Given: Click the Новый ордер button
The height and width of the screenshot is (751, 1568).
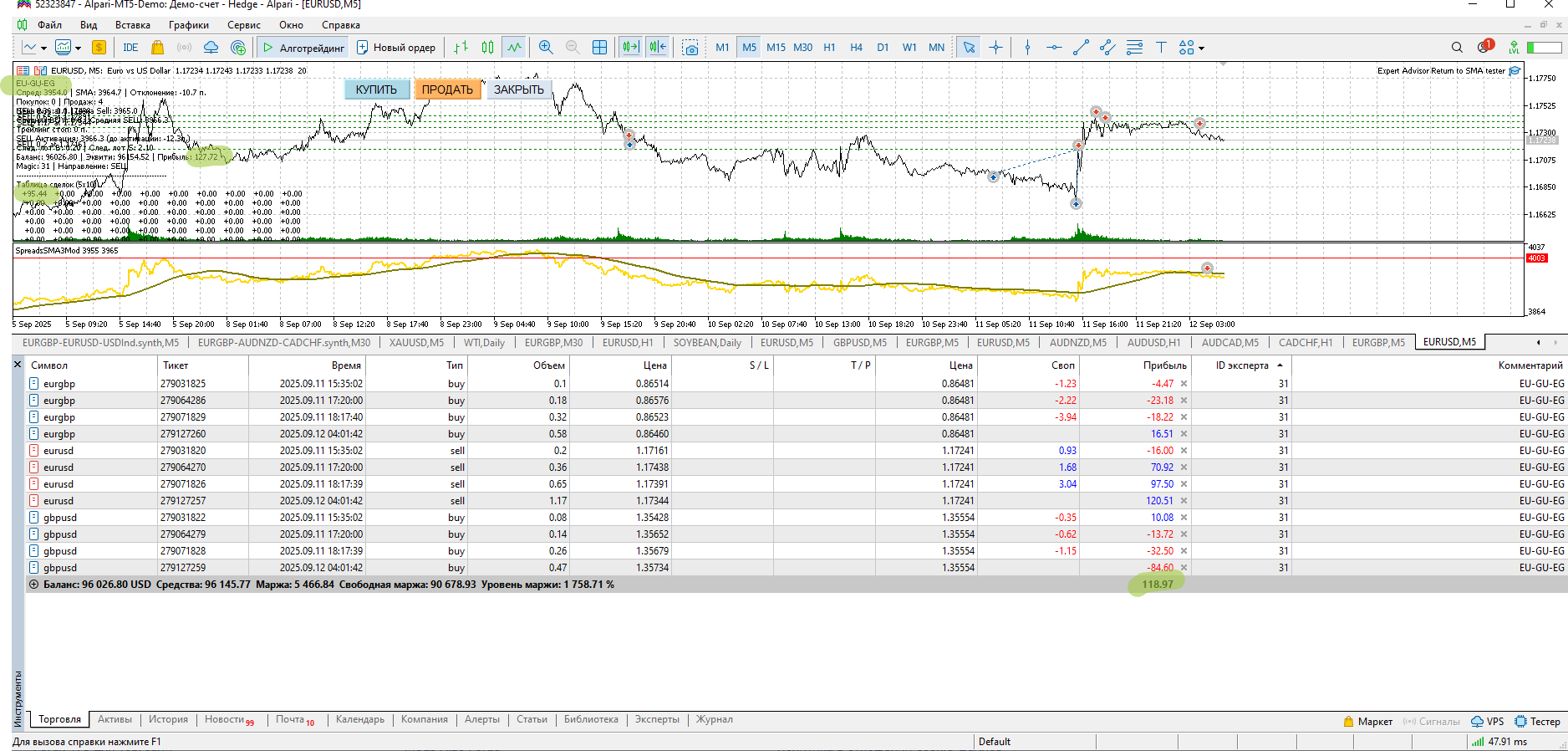Looking at the screenshot, I should 395,48.
